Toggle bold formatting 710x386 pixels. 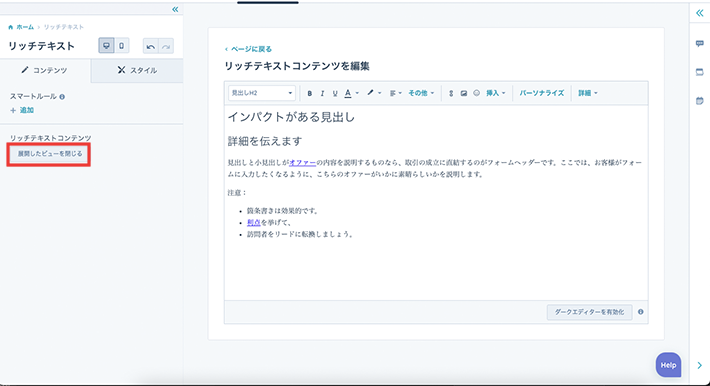click(310, 93)
